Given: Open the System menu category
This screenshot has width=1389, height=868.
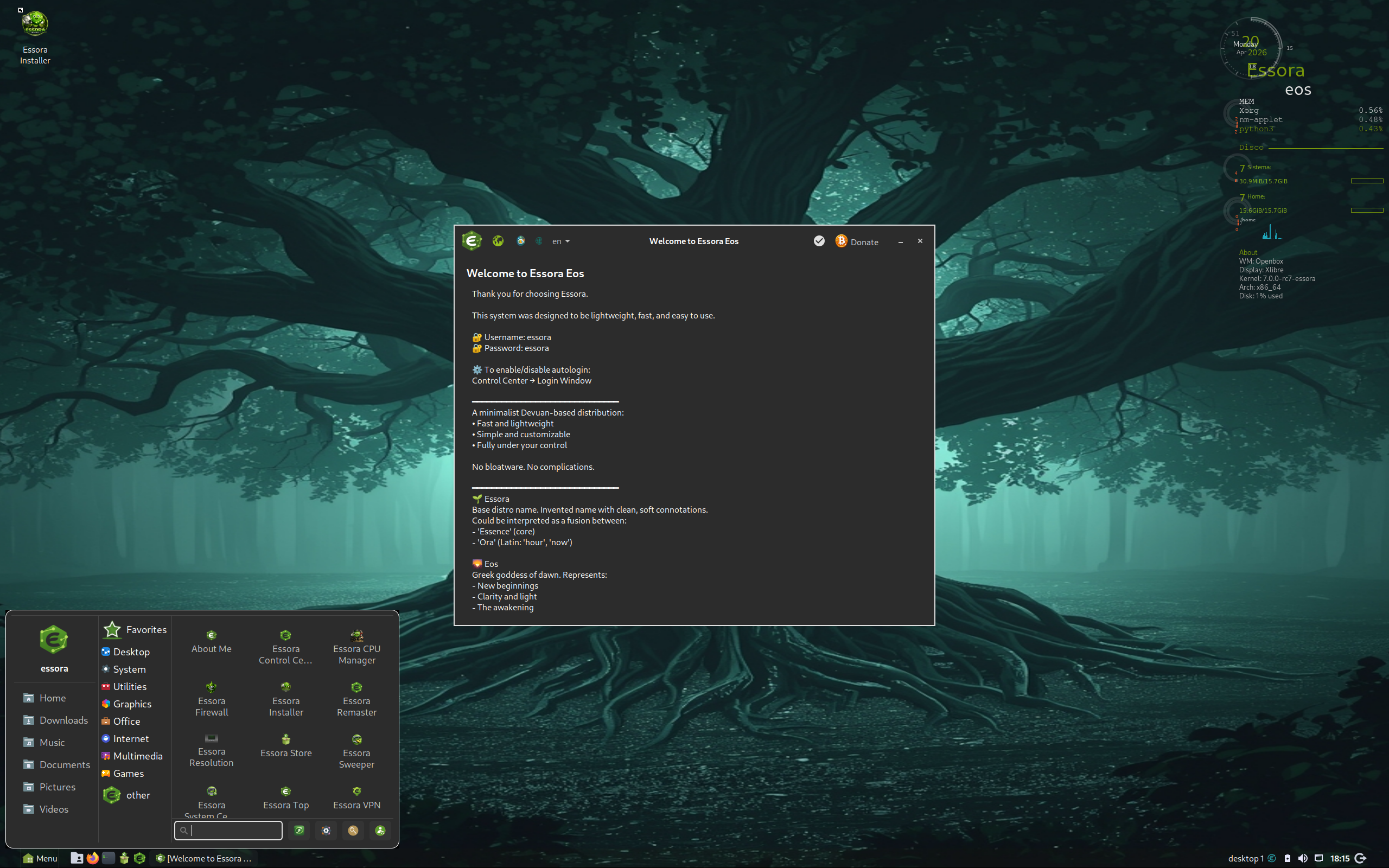Looking at the screenshot, I should coord(123,669).
